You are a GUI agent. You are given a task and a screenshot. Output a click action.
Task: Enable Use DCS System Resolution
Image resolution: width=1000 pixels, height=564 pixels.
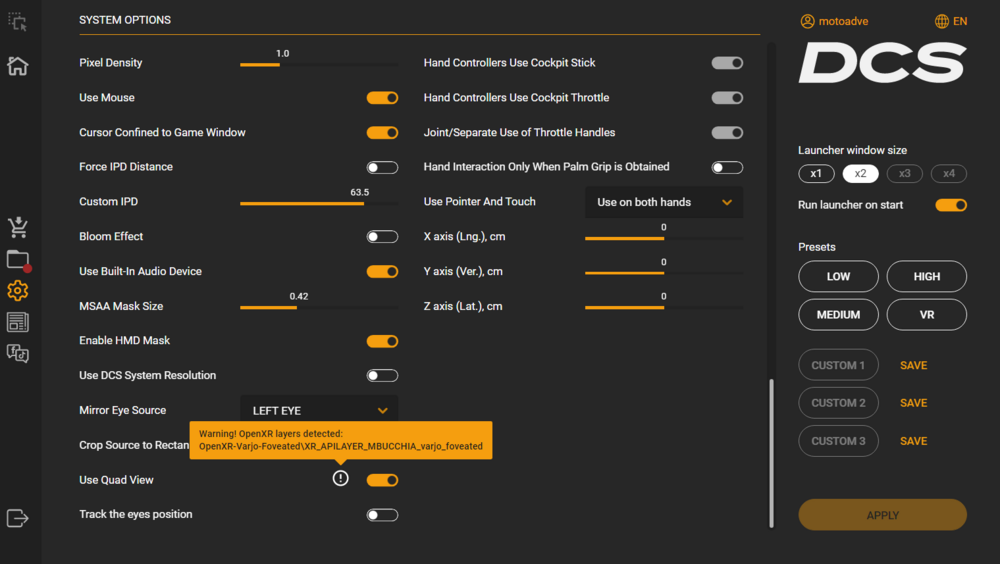click(382, 376)
